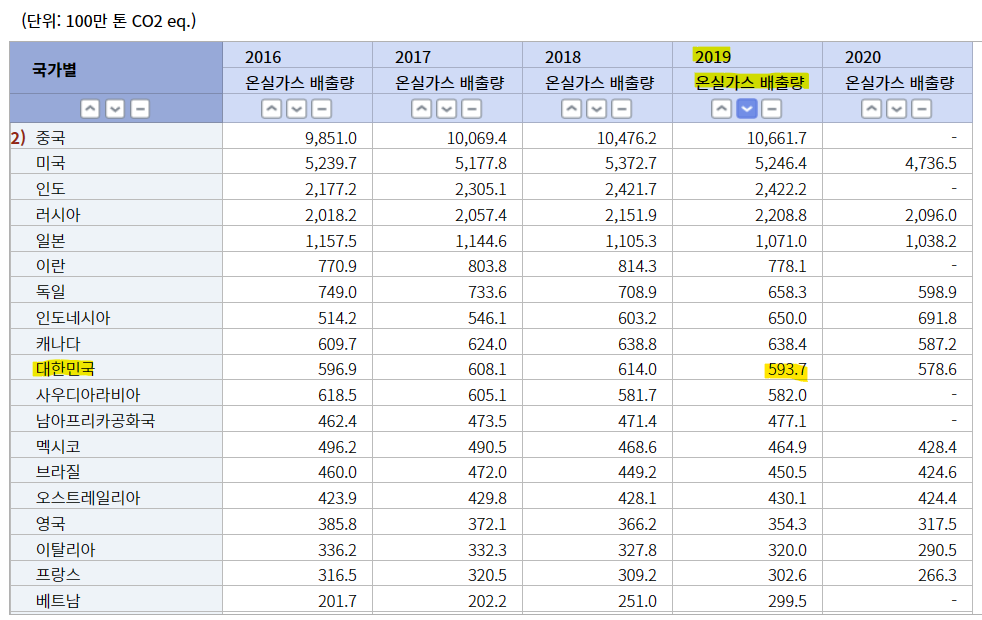This screenshot has width=982, height=620.
Task: Select the 남아프리카공화국 row label
Action: [95, 421]
